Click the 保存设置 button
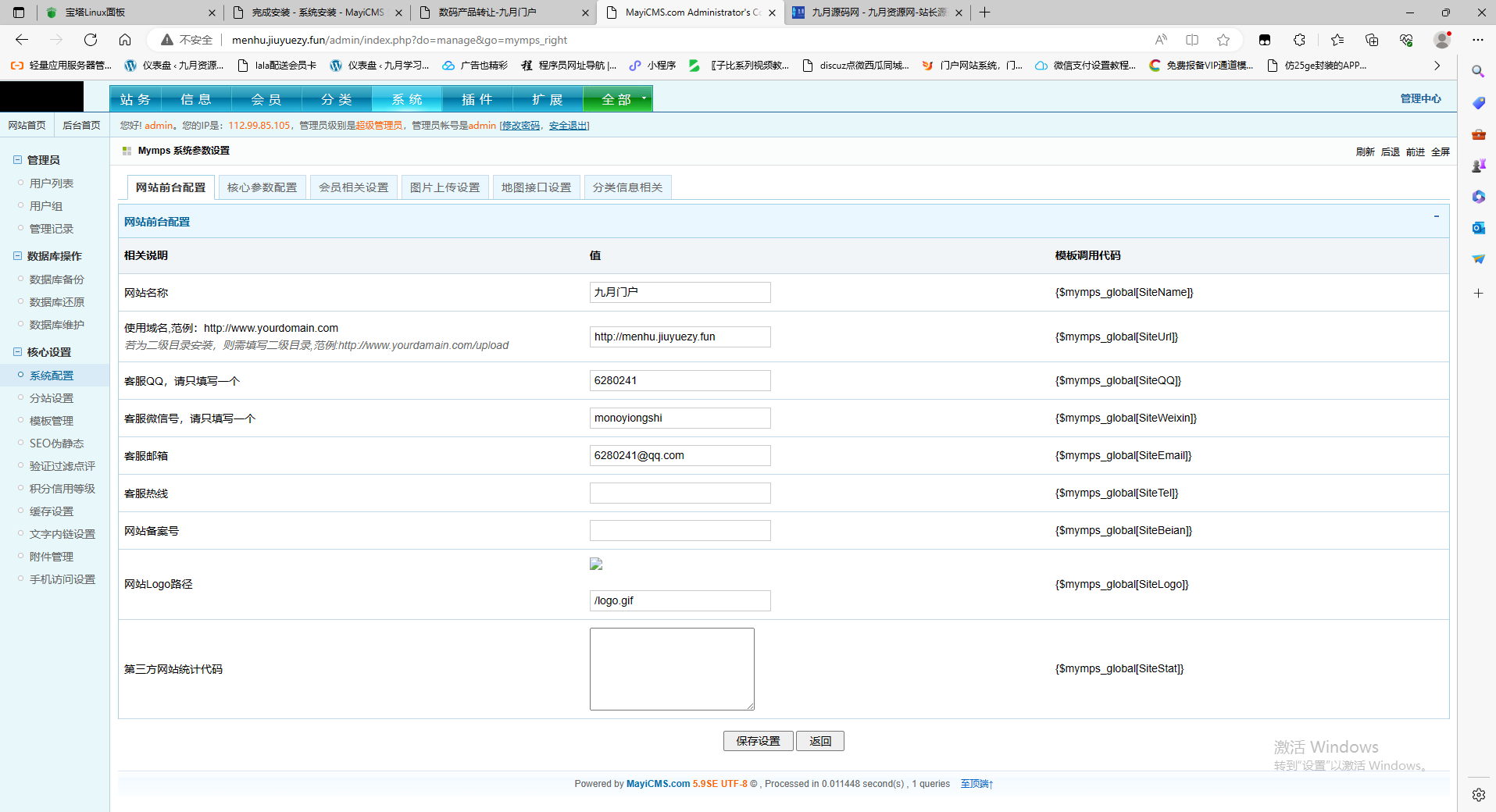1496x812 pixels. 758,741
